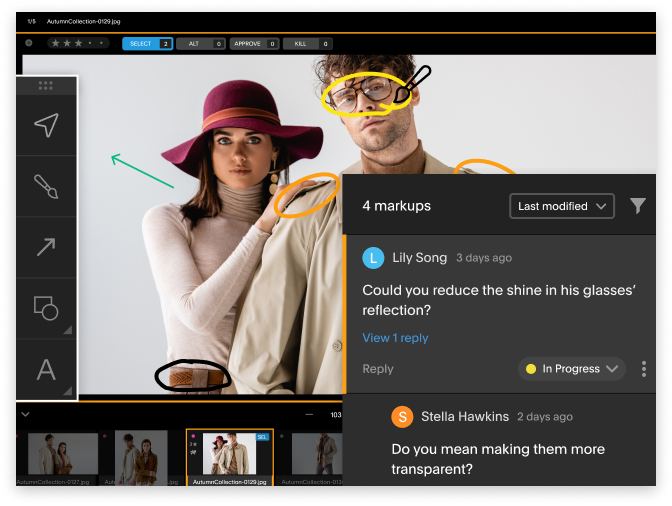Open more options for Lily Song's comment
The image size is (672, 506).
[x=643, y=369]
